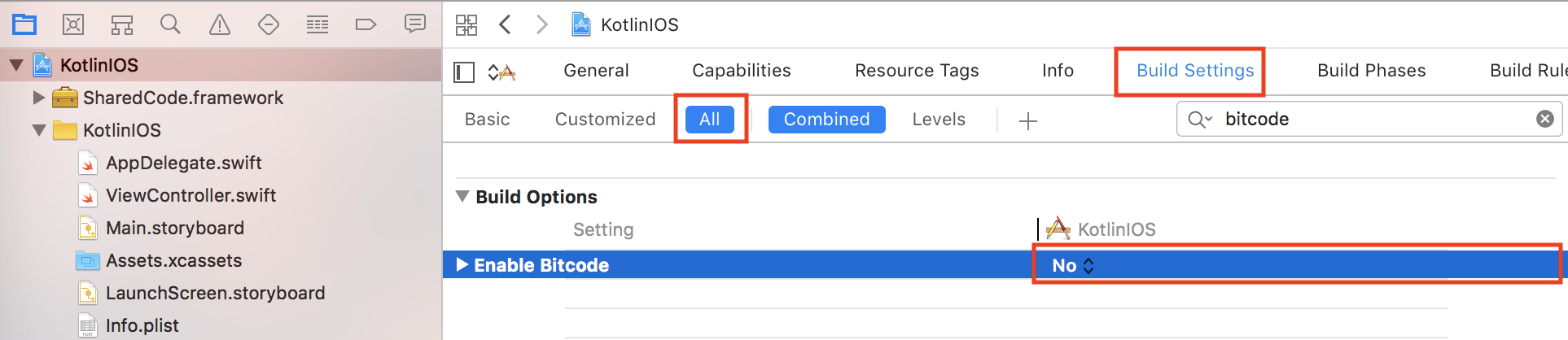
Task: Switch to the Build Phases tab
Action: 1371,71
